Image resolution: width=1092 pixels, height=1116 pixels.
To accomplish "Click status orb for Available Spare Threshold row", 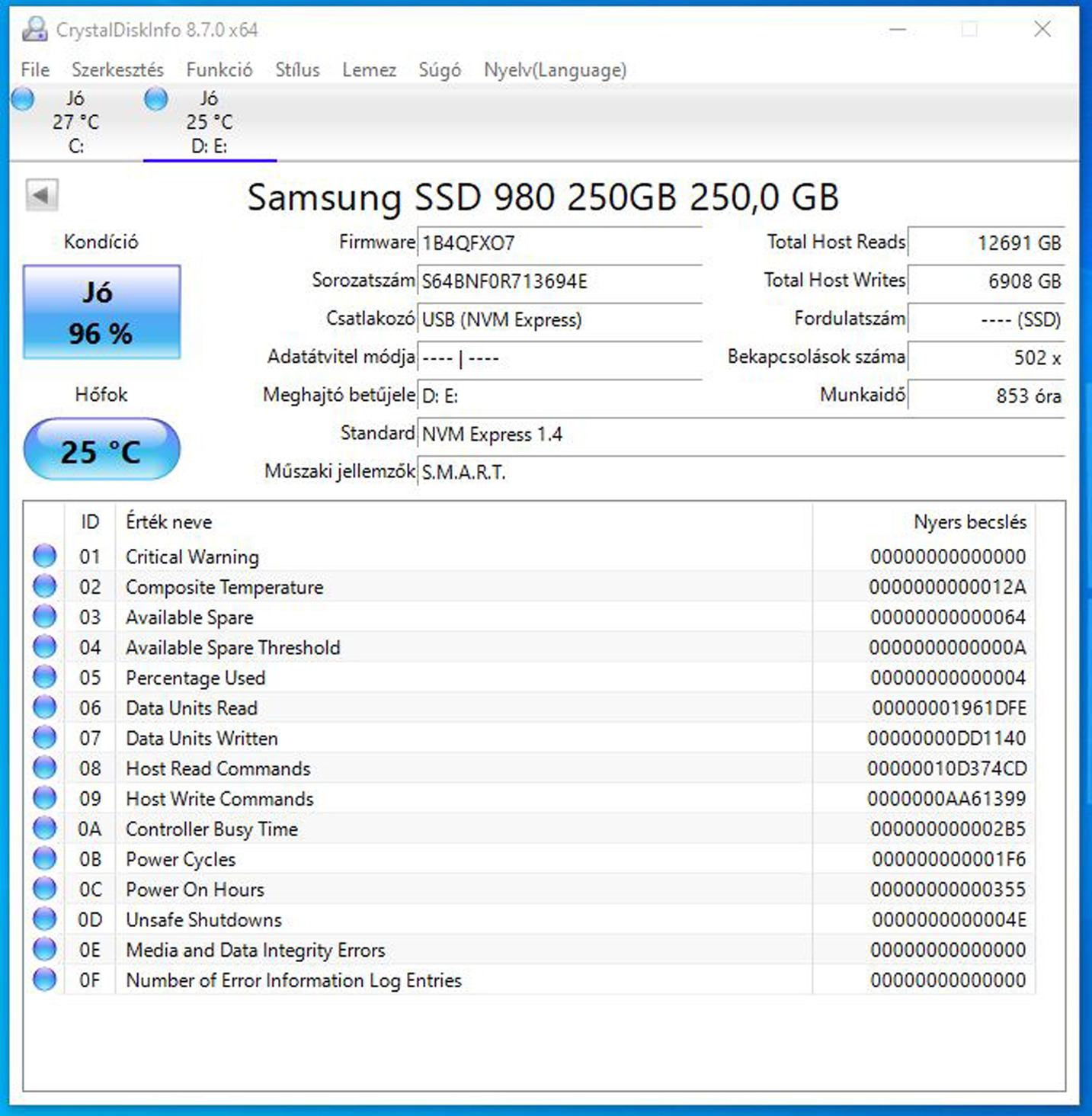I will tap(45, 646).
